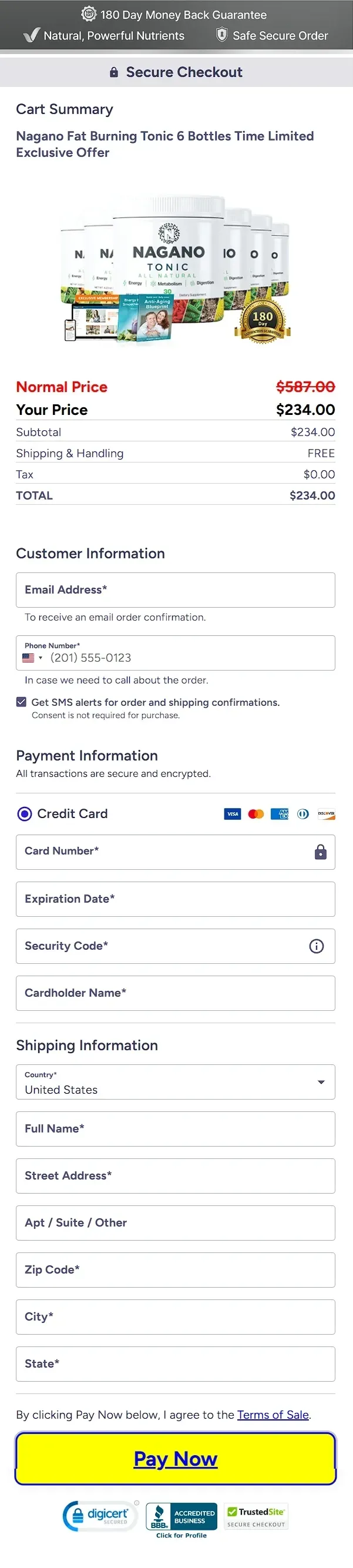Click the Nagano Tonic product image

176,269
